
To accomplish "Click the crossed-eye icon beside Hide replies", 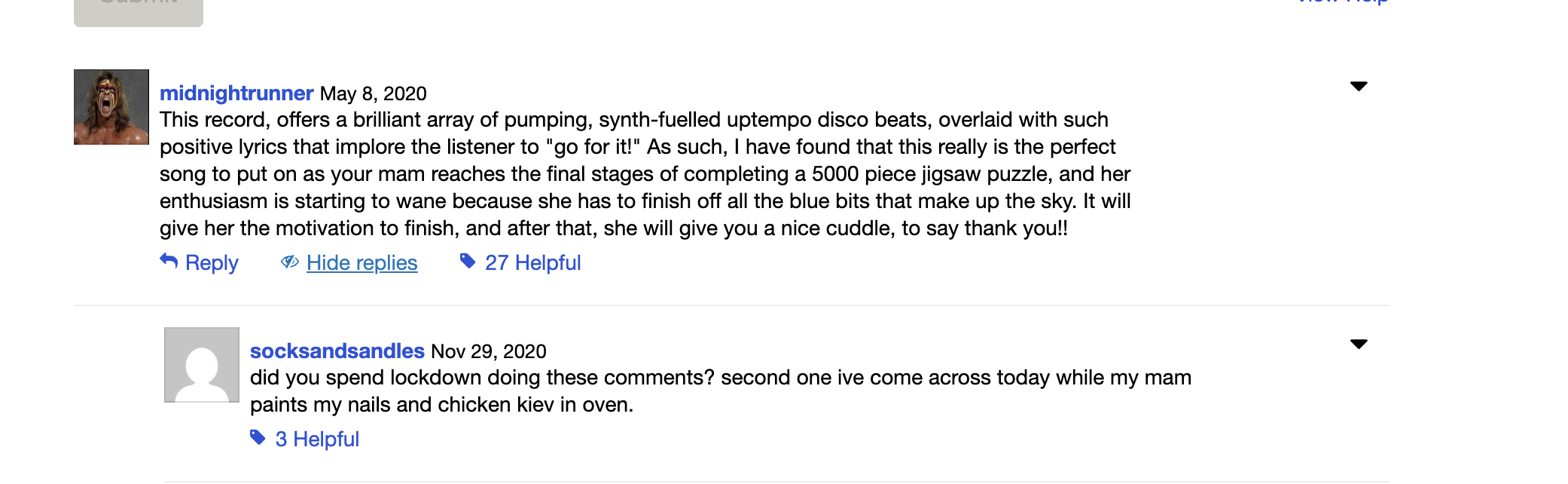I will (x=290, y=262).
